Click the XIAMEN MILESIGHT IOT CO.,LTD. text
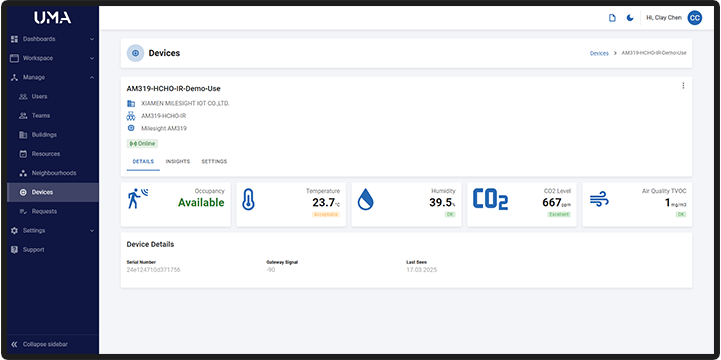The height and width of the screenshot is (360, 721). 185,103
